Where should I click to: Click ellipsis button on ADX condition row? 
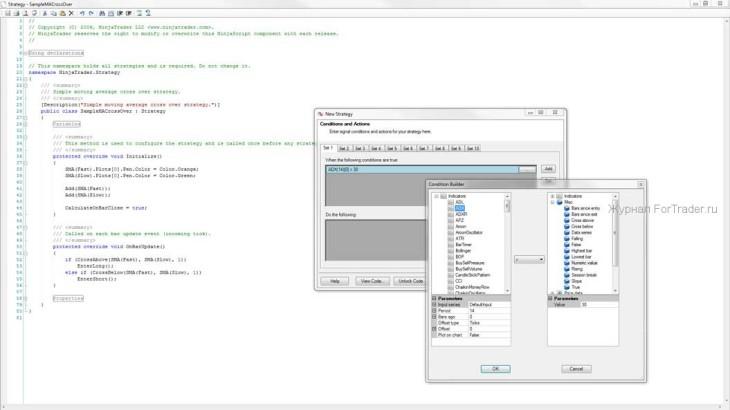tap(527, 169)
